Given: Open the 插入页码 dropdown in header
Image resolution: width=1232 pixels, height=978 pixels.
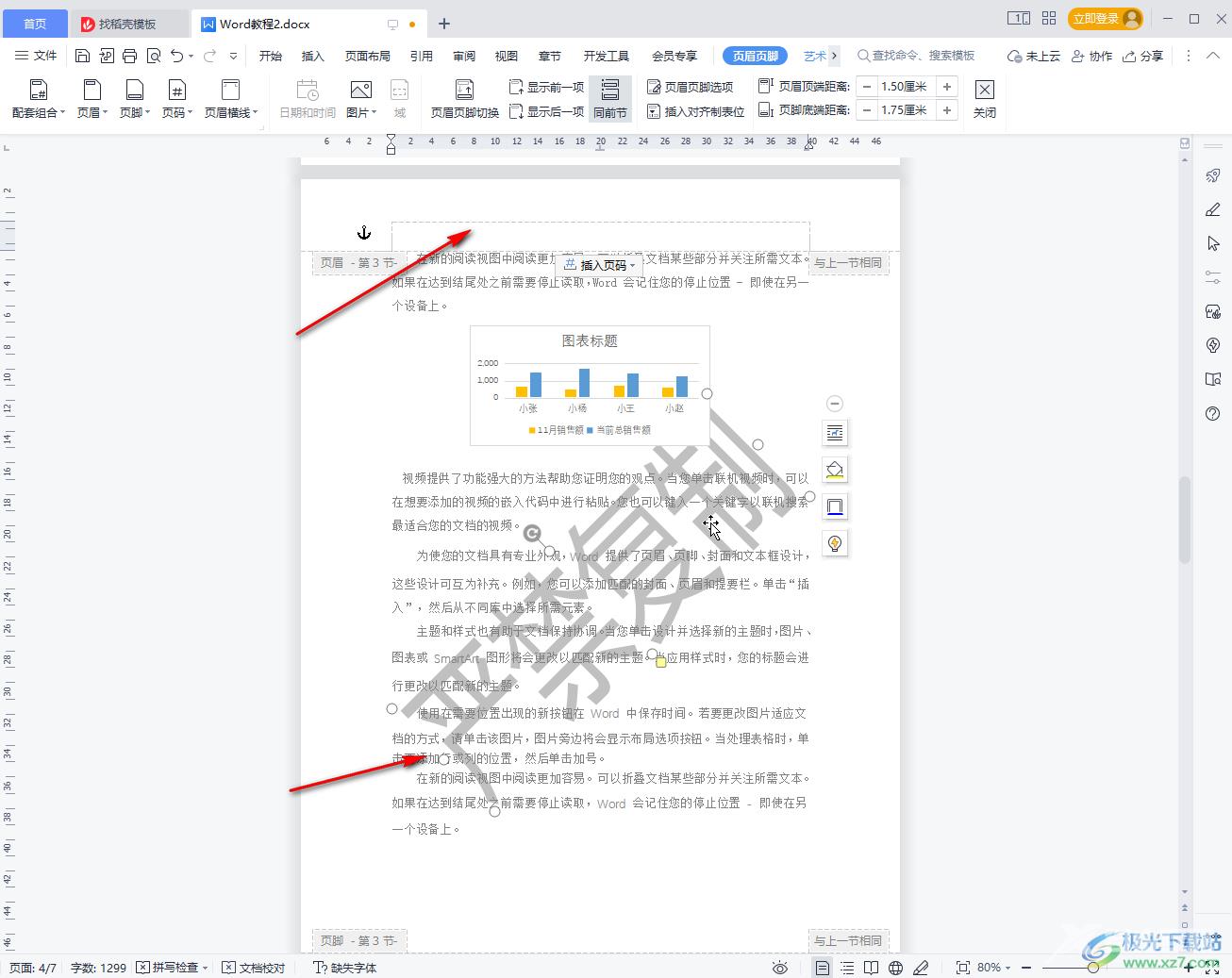Looking at the screenshot, I should [600, 265].
